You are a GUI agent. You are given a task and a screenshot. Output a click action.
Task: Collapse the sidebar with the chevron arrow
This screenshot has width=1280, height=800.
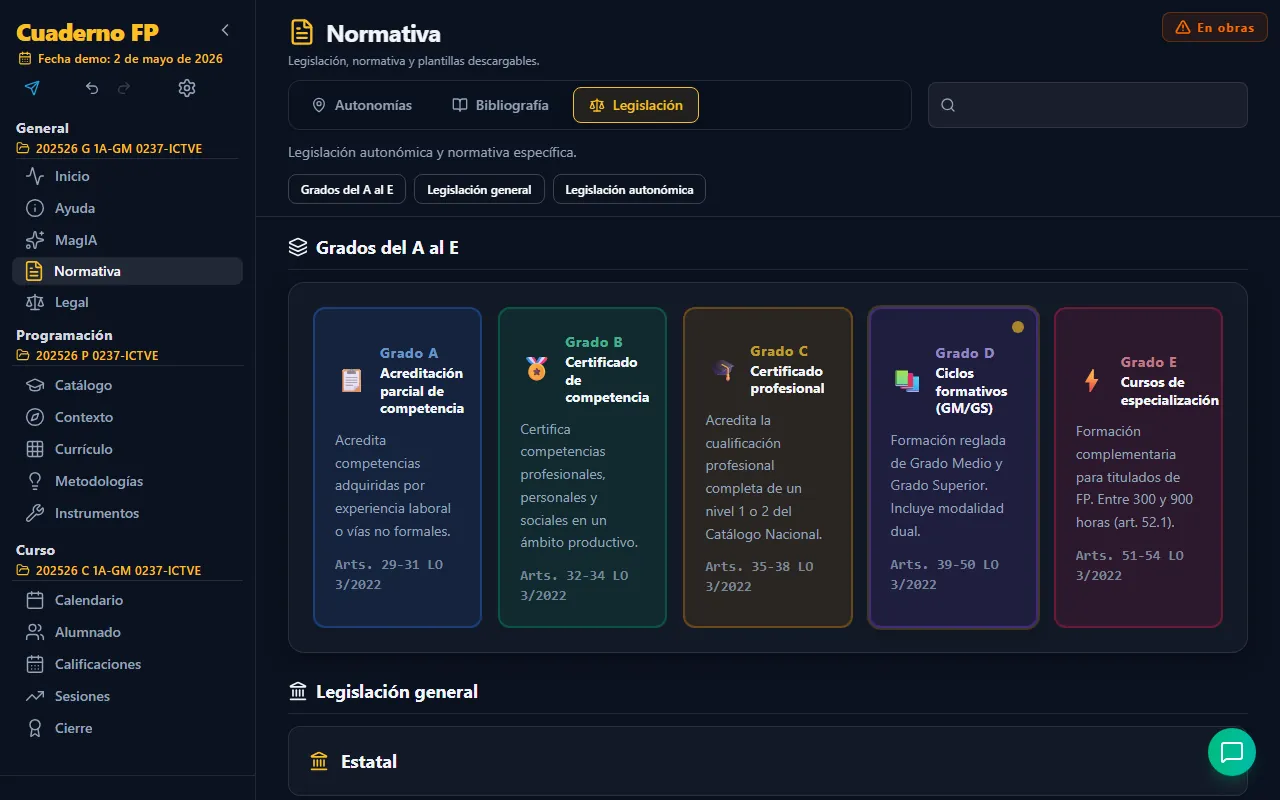225,30
